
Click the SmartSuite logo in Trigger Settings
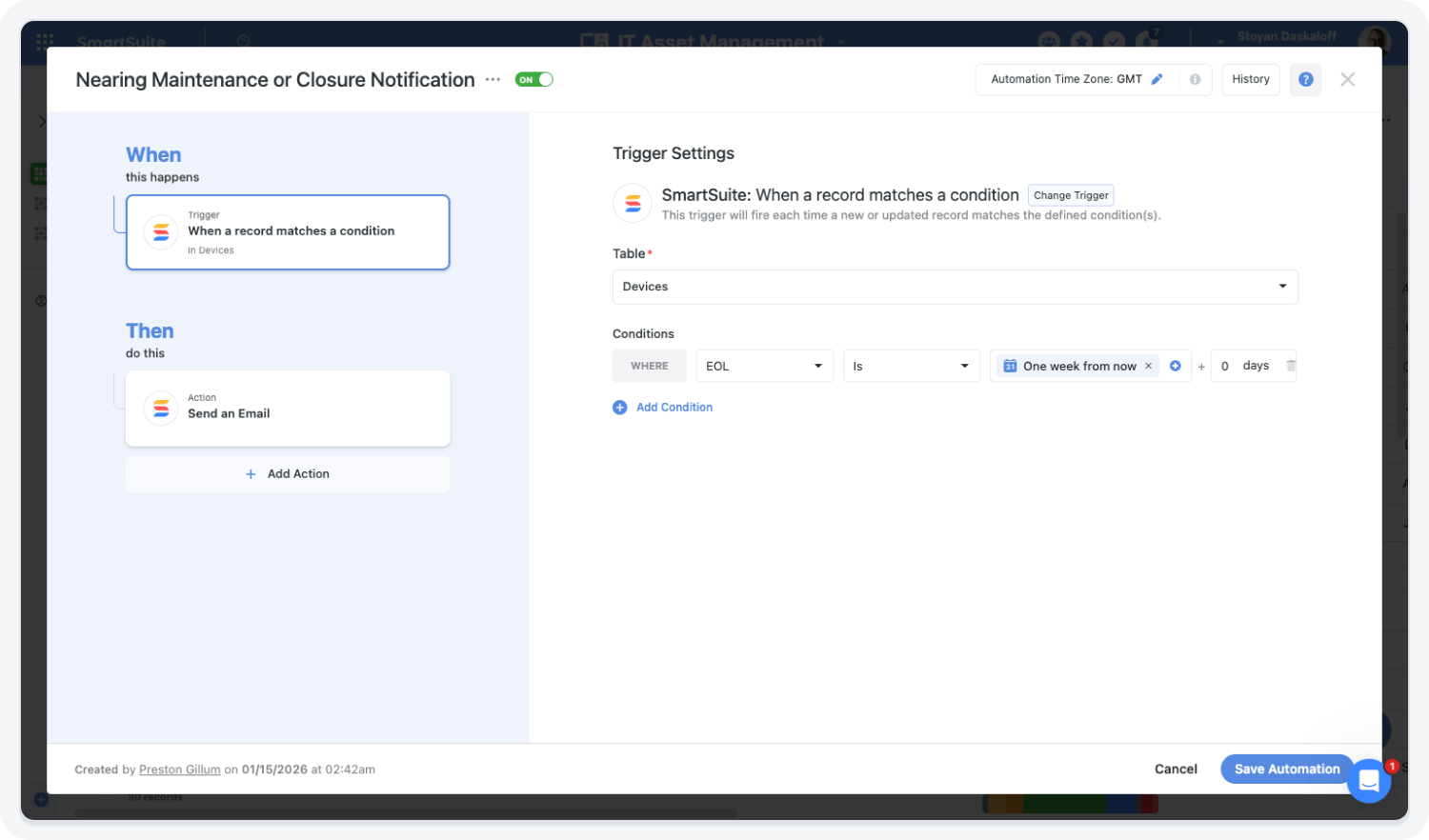pyautogui.click(x=633, y=203)
